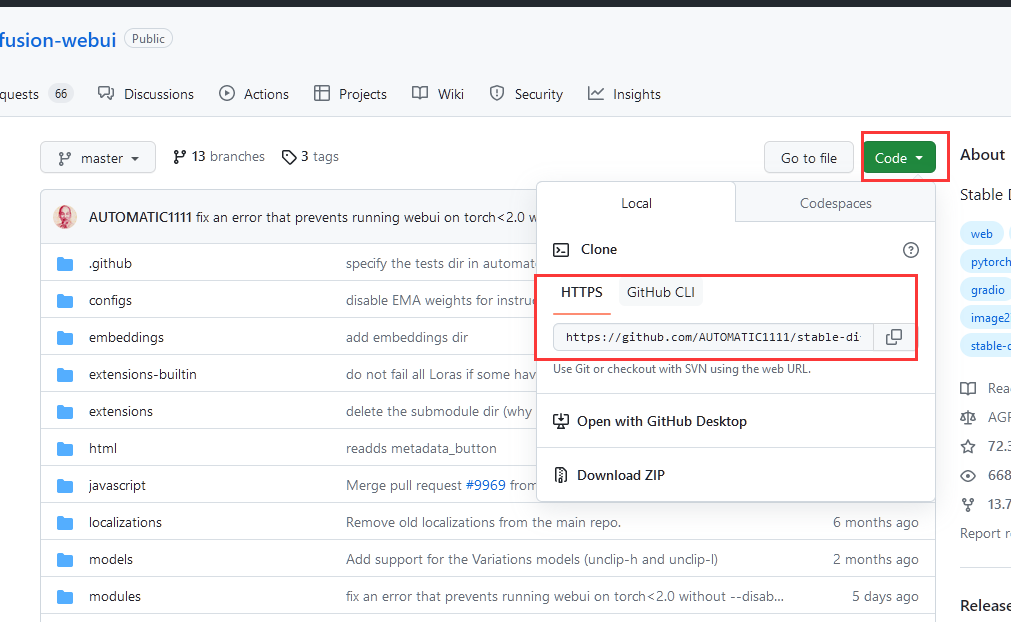This screenshot has width=1011, height=622.
Task: Click the ZIP file icon
Action: (x=561, y=475)
